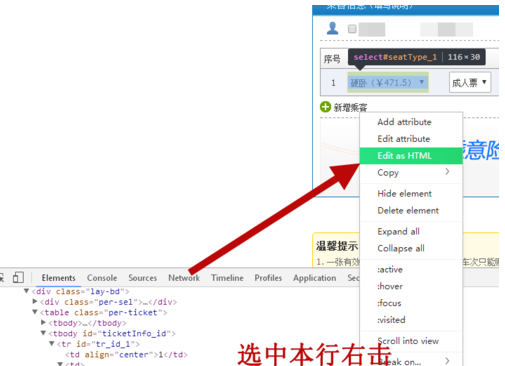Select the td align center line
The image size is (505, 366).
click(127, 354)
